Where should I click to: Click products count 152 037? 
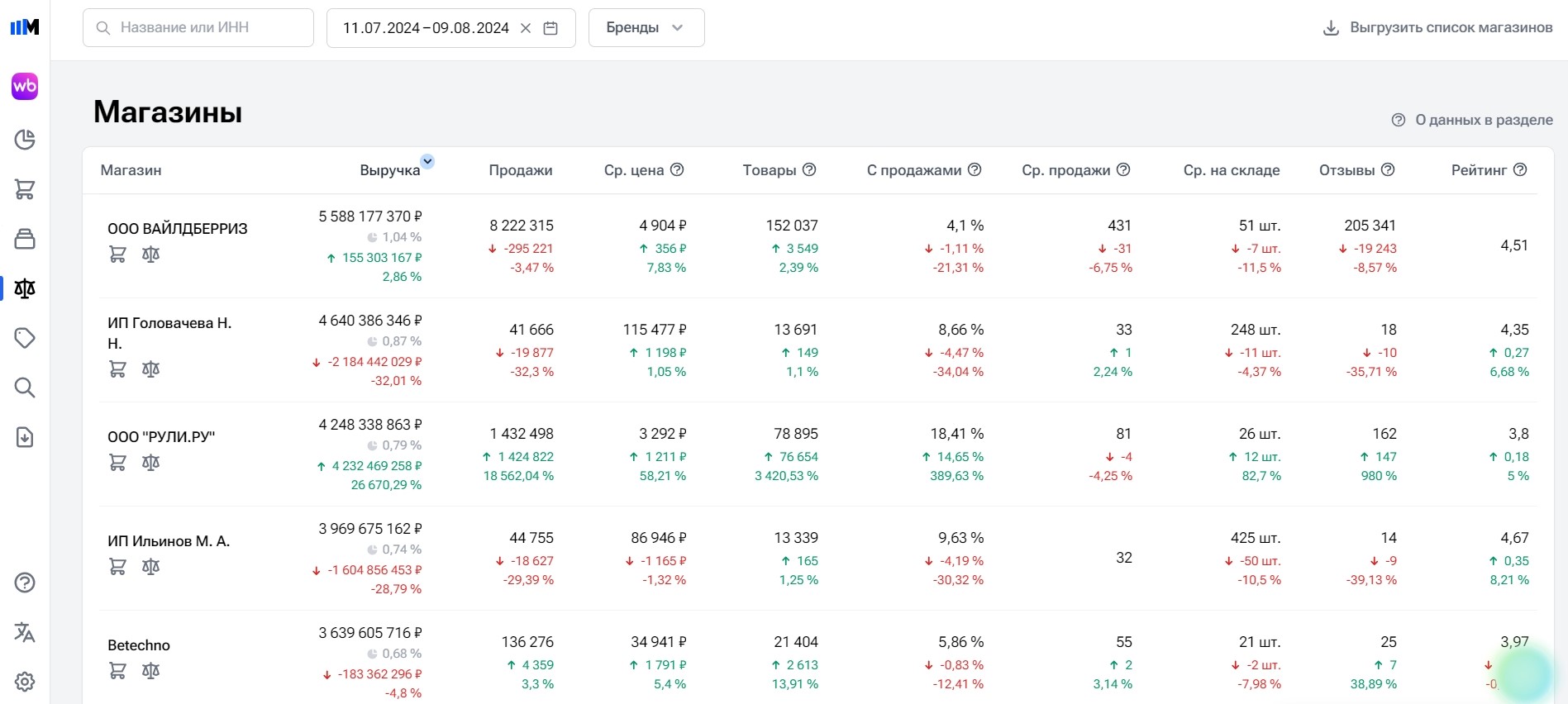pyautogui.click(x=792, y=226)
